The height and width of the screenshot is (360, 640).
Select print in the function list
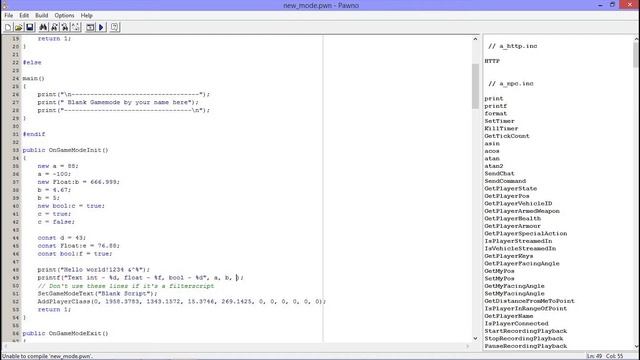click(x=494, y=99)
